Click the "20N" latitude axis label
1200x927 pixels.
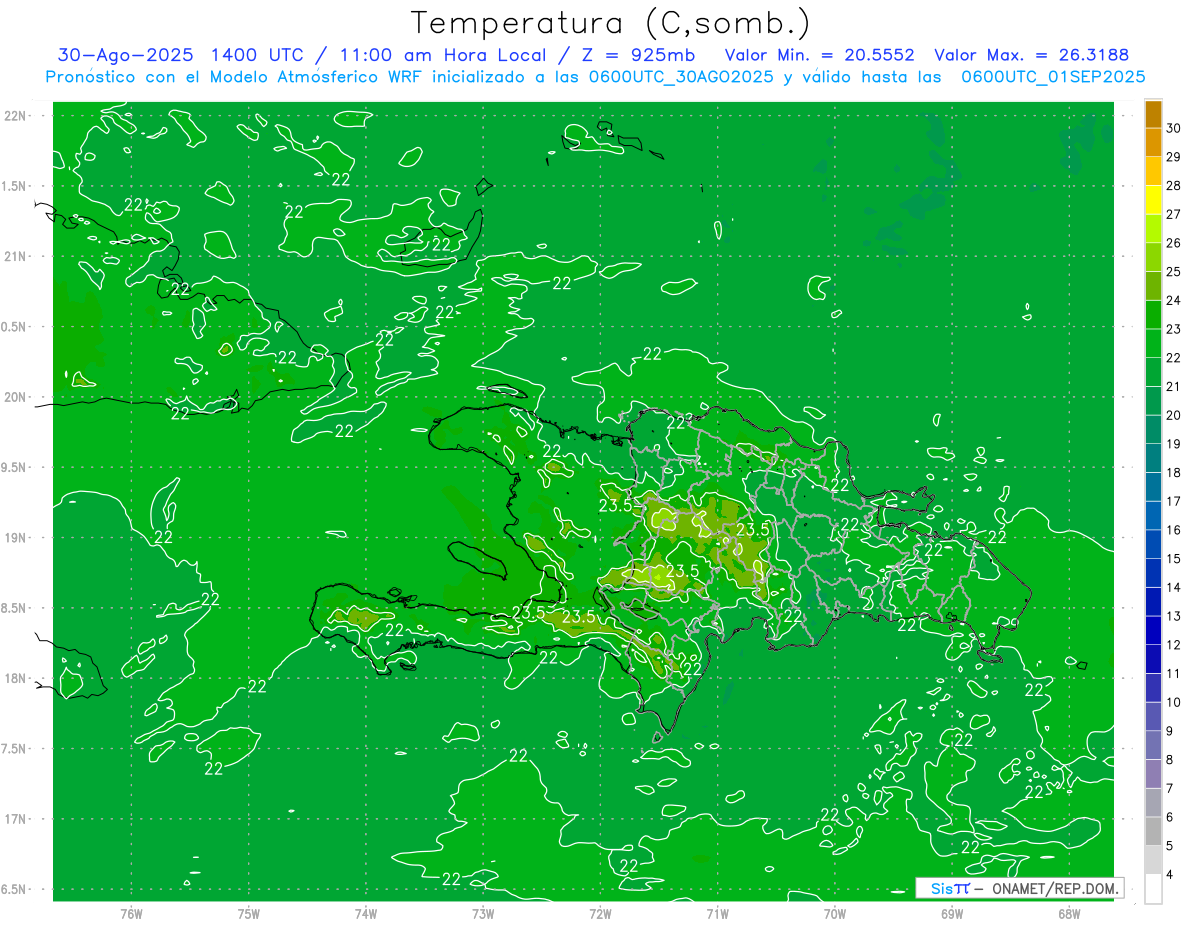pos(16,397)
